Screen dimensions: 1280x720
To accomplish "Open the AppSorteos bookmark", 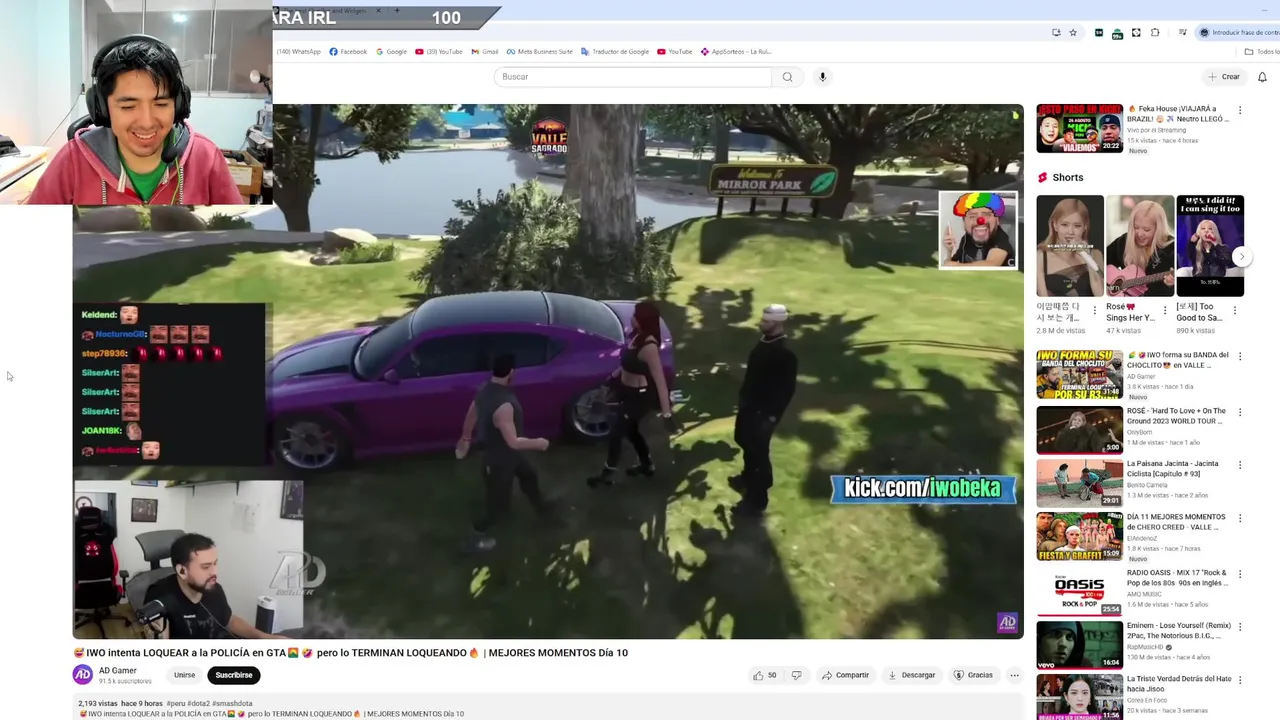I will coord(736,52).
